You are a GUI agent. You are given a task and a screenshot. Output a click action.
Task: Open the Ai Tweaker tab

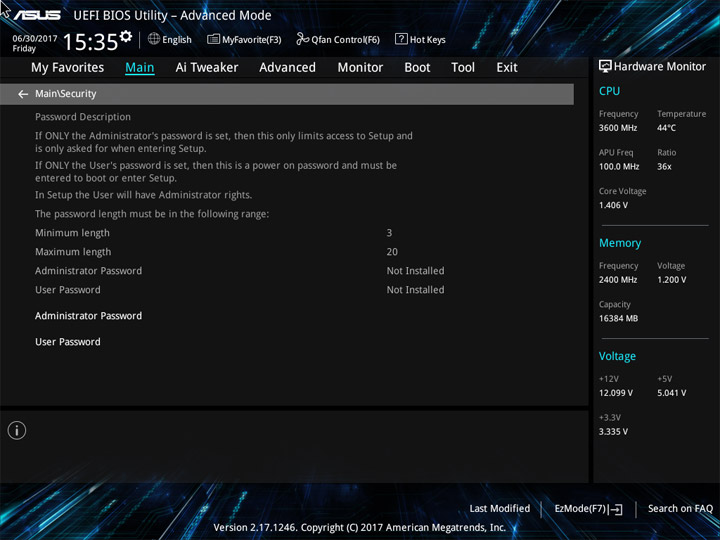coord(207,68)
